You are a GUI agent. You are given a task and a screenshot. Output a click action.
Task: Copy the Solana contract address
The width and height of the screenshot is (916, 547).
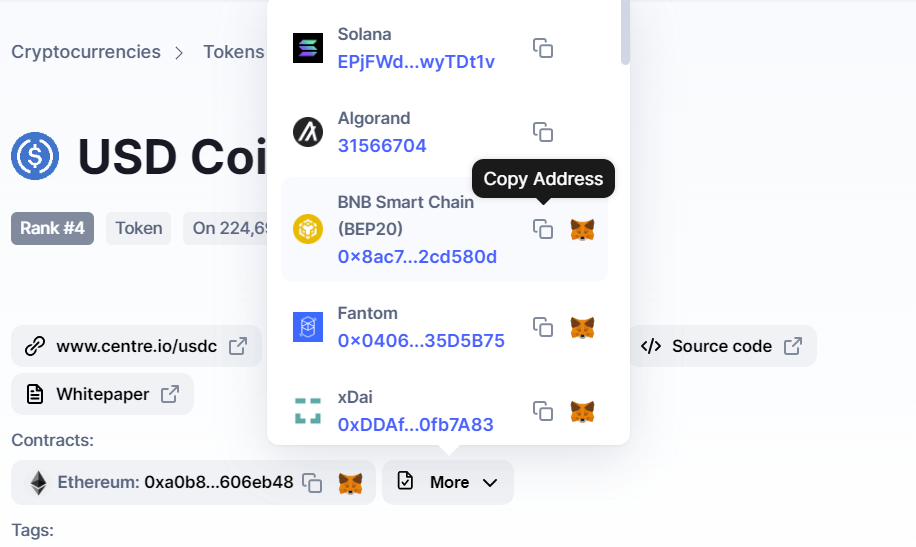543,48
